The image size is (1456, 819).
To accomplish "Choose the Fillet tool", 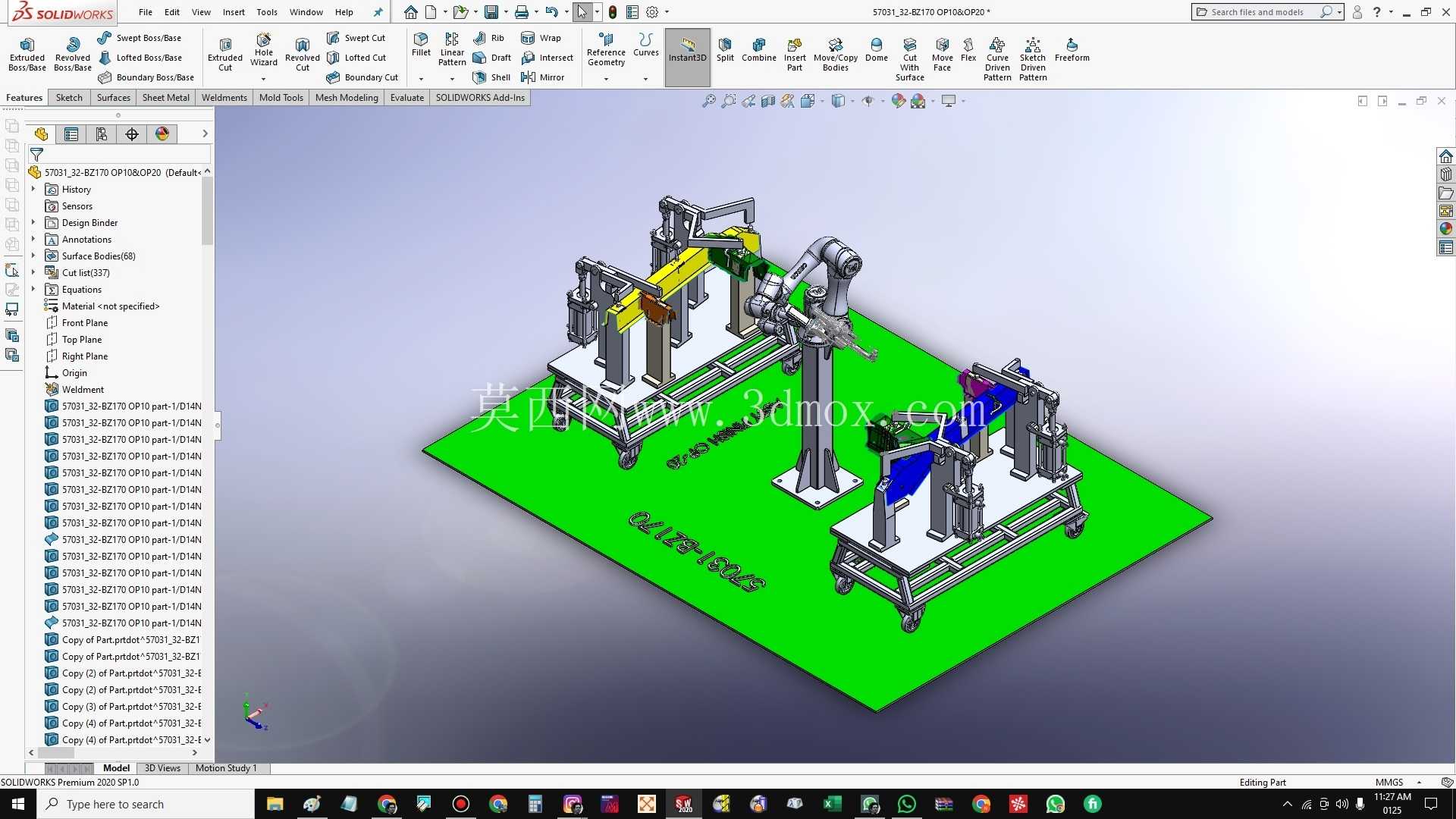I will 421,45.
